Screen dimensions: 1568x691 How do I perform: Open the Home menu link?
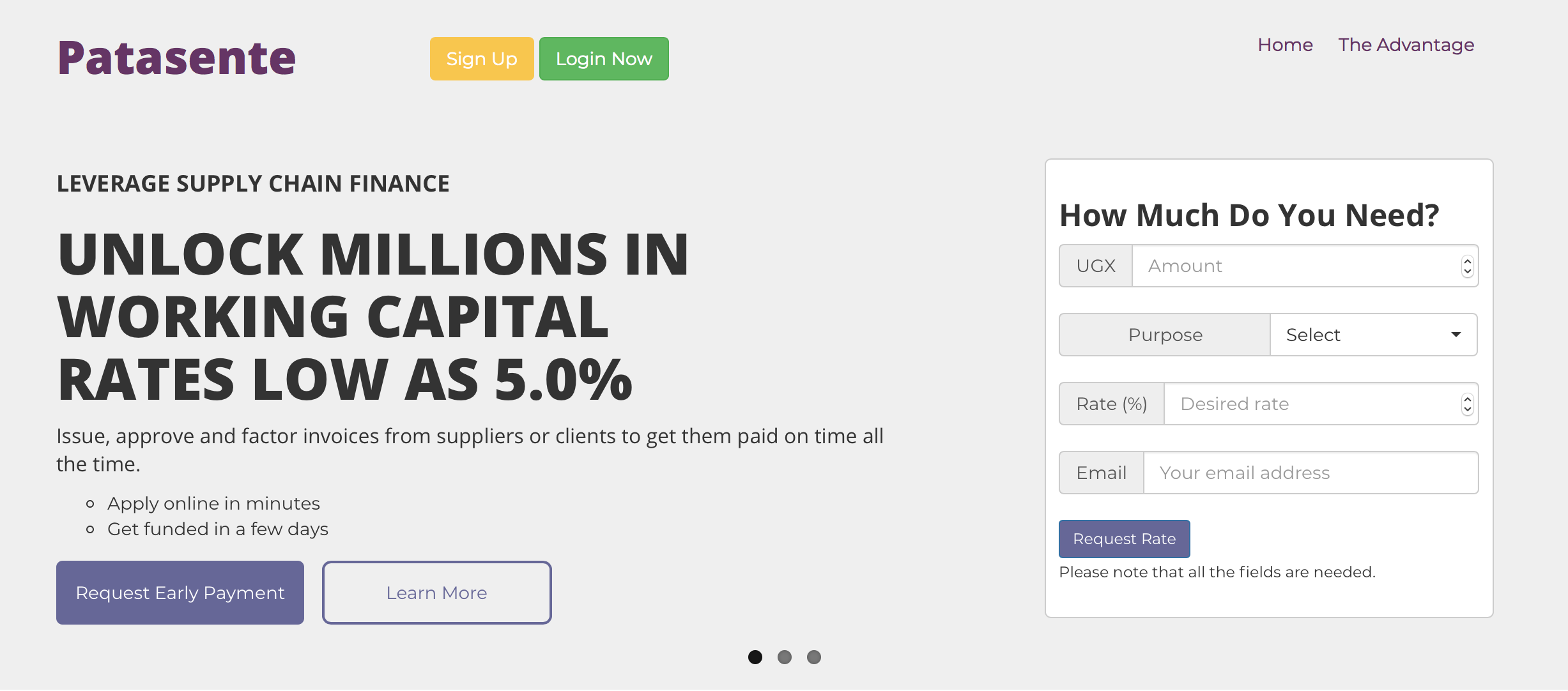[1285, 45]
